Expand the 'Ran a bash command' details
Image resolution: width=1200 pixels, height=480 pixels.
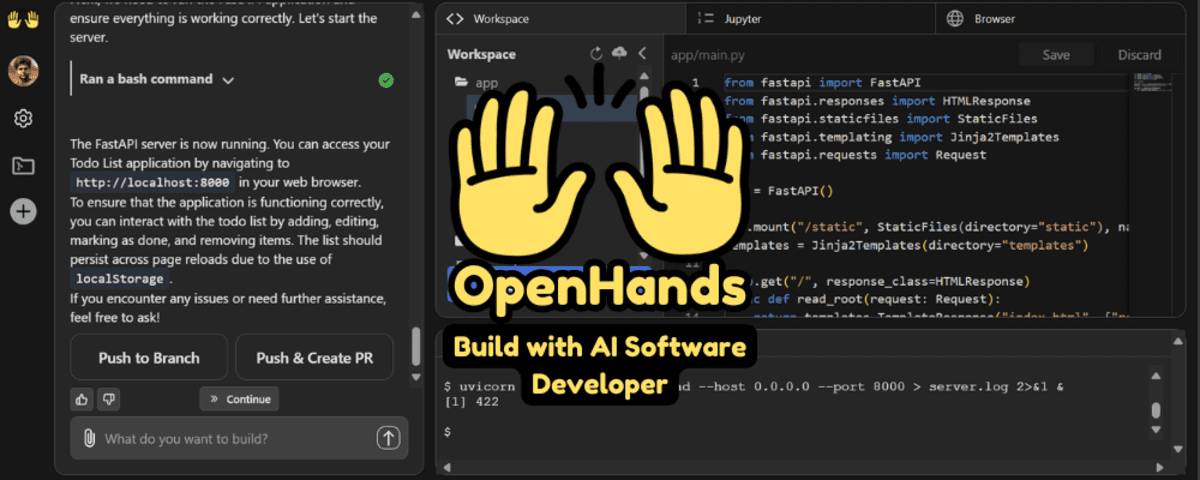point(228,80)
